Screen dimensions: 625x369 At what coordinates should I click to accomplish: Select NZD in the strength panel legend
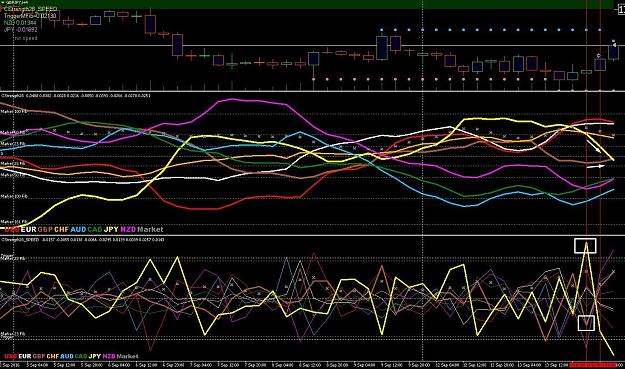coord(128,230)
